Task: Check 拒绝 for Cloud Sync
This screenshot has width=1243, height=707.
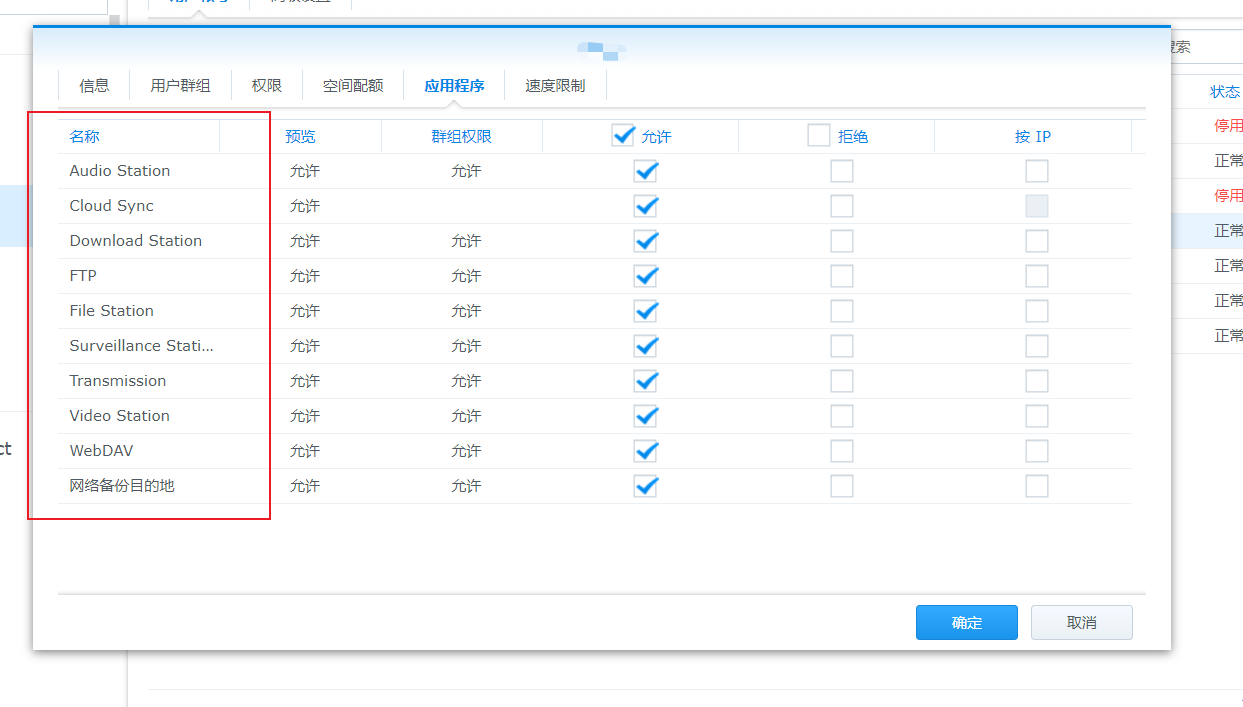Action: (842, 206)
